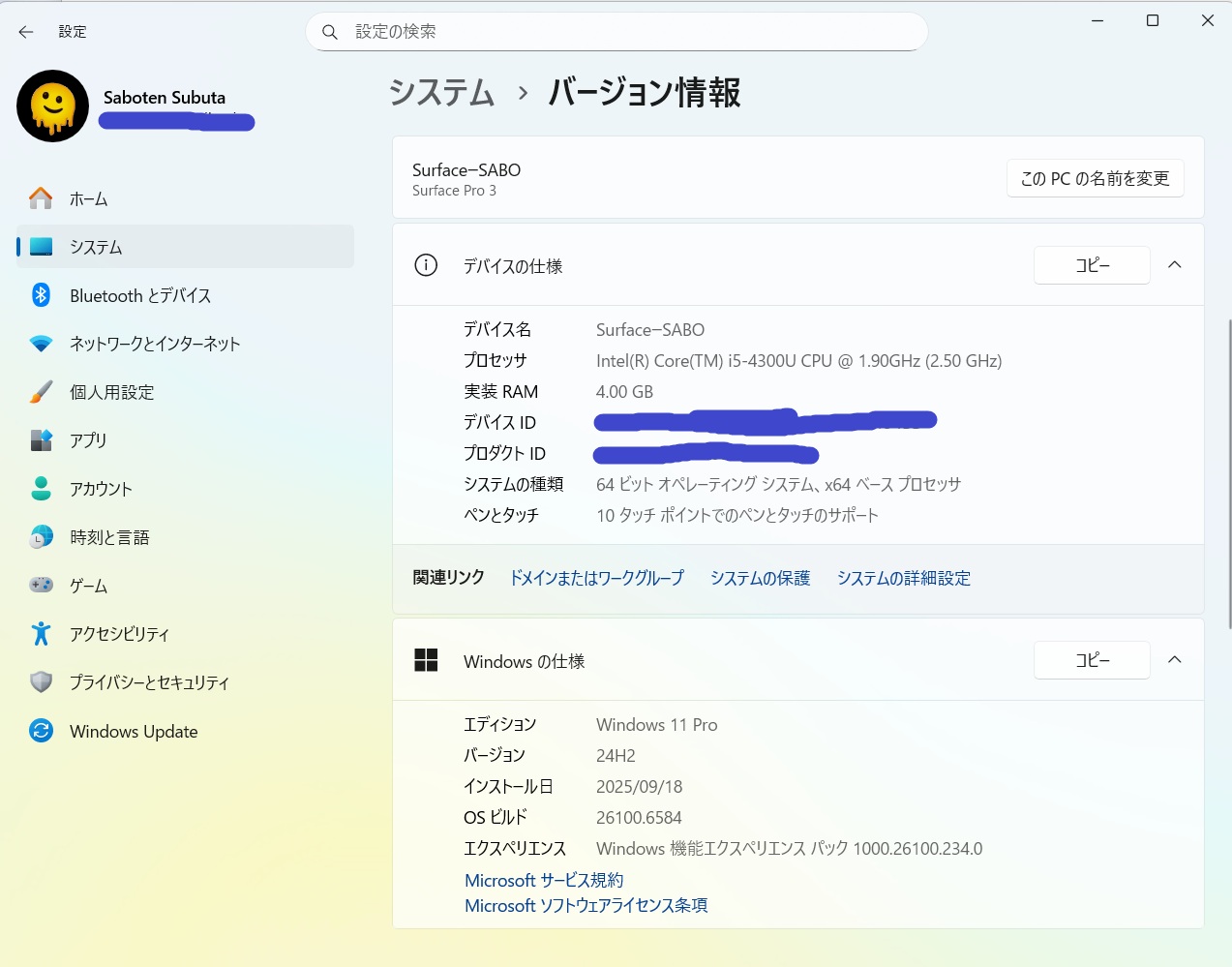Maximize the Settings window
Viewport: 1232px width, 967px height.
[x=1153, y=20]
